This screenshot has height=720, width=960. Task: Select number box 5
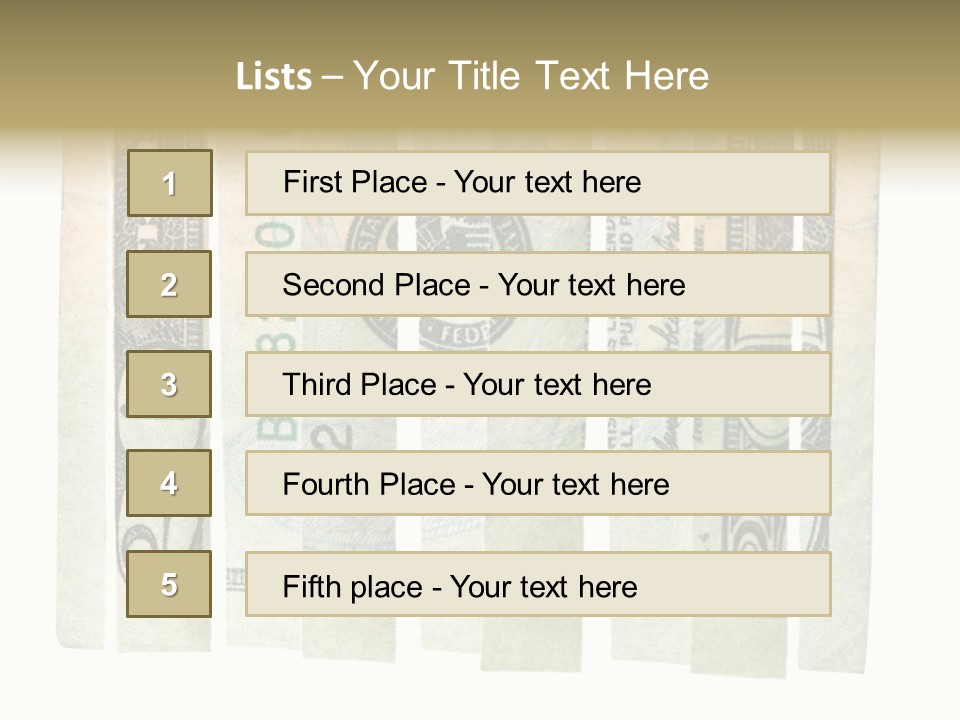pos(169,584)
